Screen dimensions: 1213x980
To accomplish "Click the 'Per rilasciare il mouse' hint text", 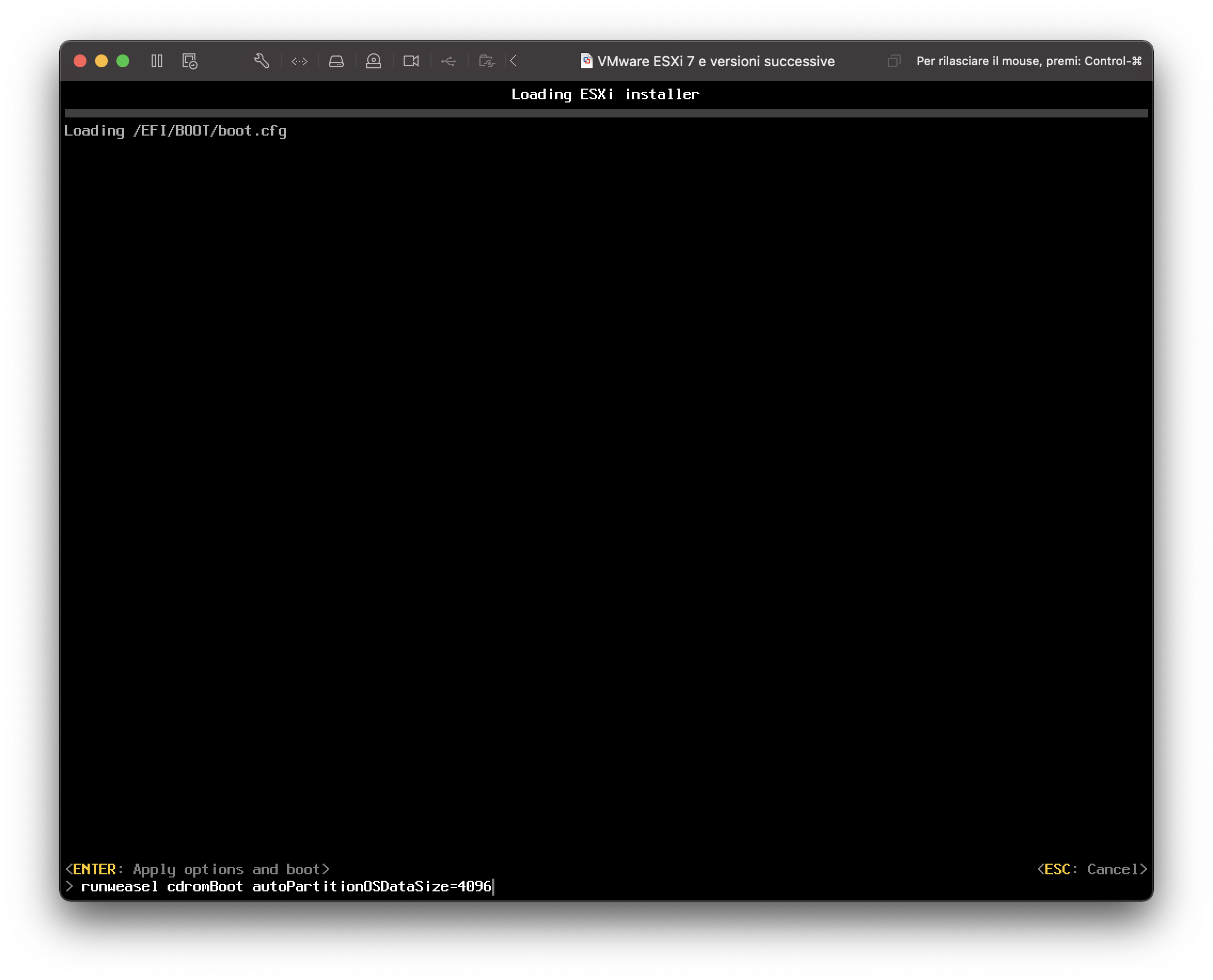I will tap(1029, 61).
